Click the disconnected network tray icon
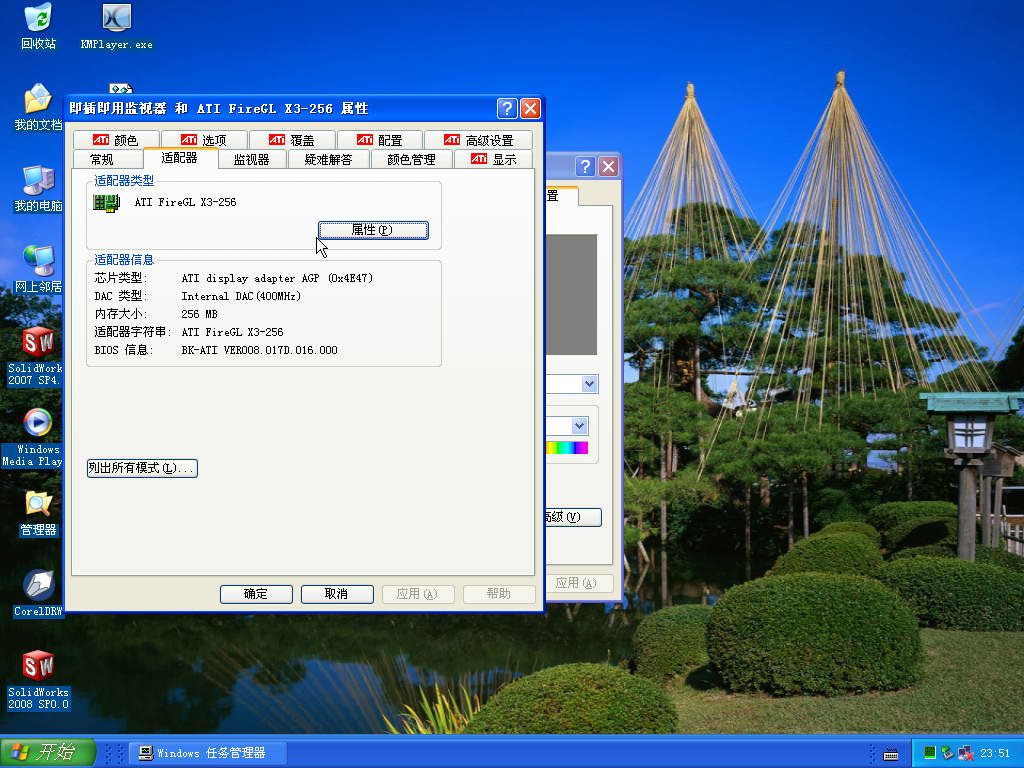The image size is (1024, 768). 965,753
